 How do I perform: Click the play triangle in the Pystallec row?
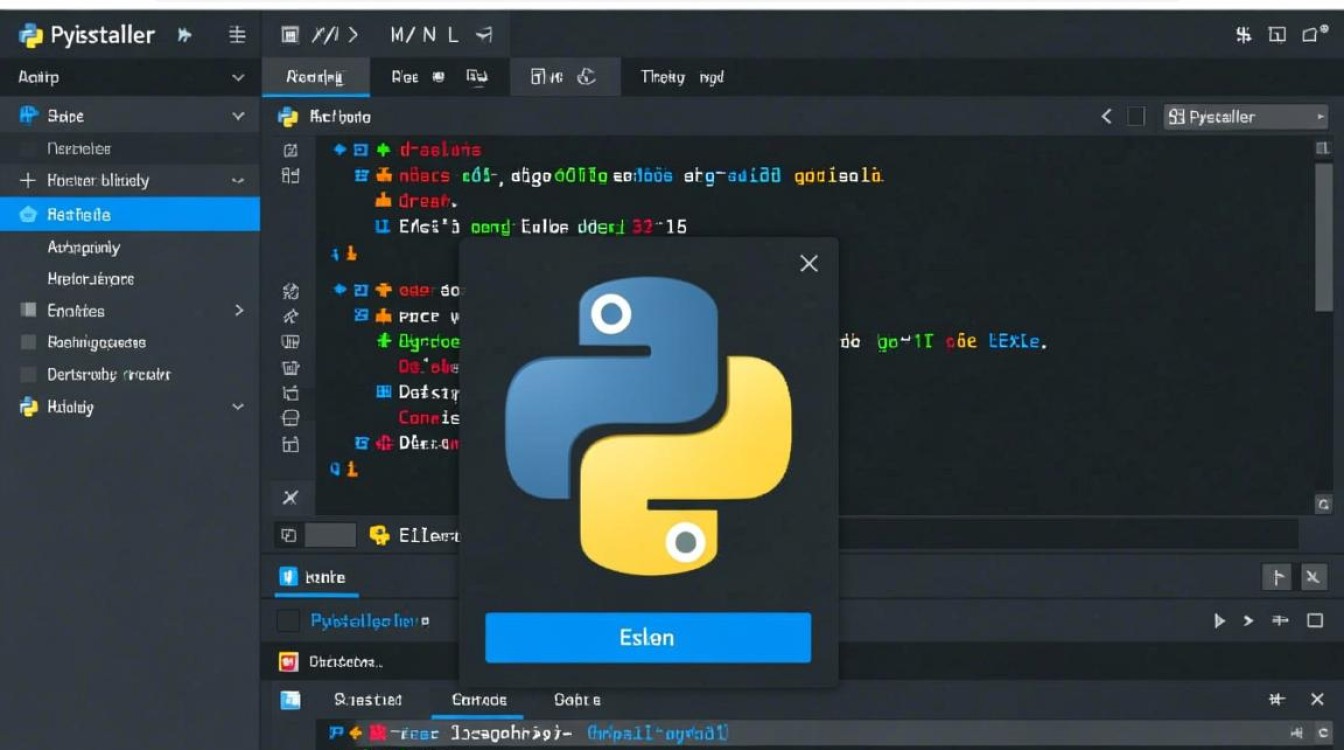point(1220,621)
